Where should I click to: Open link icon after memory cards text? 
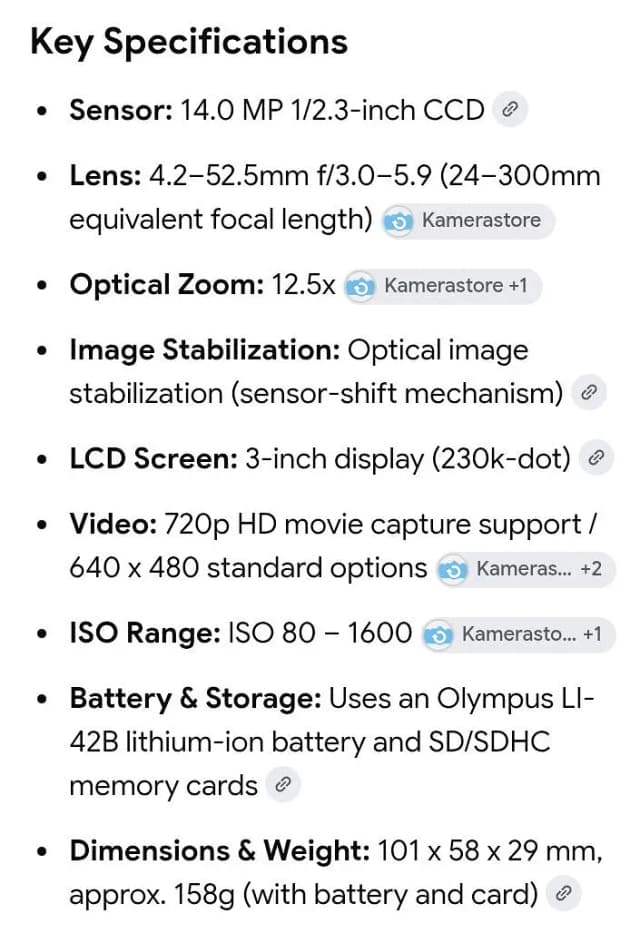click(283, 785)
